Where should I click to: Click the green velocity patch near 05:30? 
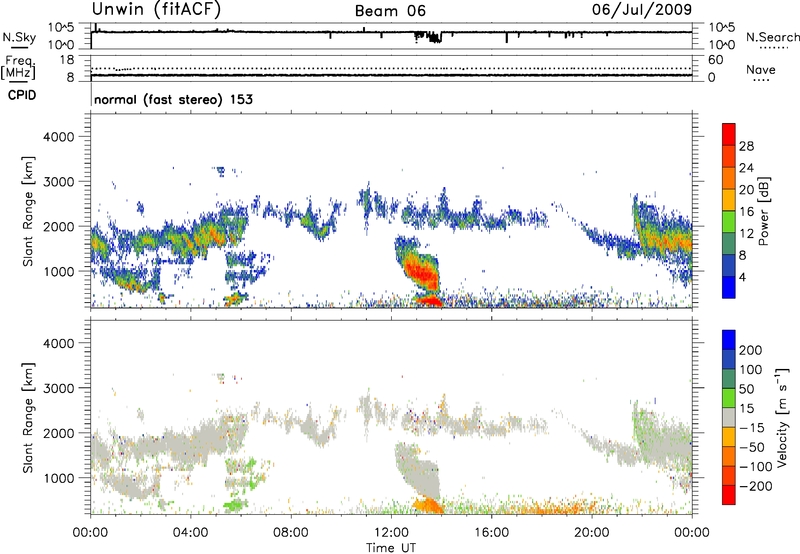[x=234, y=506]
